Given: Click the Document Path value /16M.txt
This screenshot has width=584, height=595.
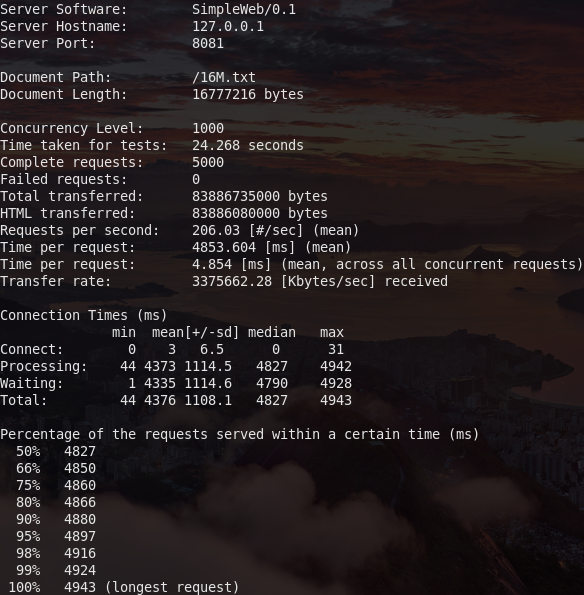Looking at the screenshot, I should tap(224, 77).
